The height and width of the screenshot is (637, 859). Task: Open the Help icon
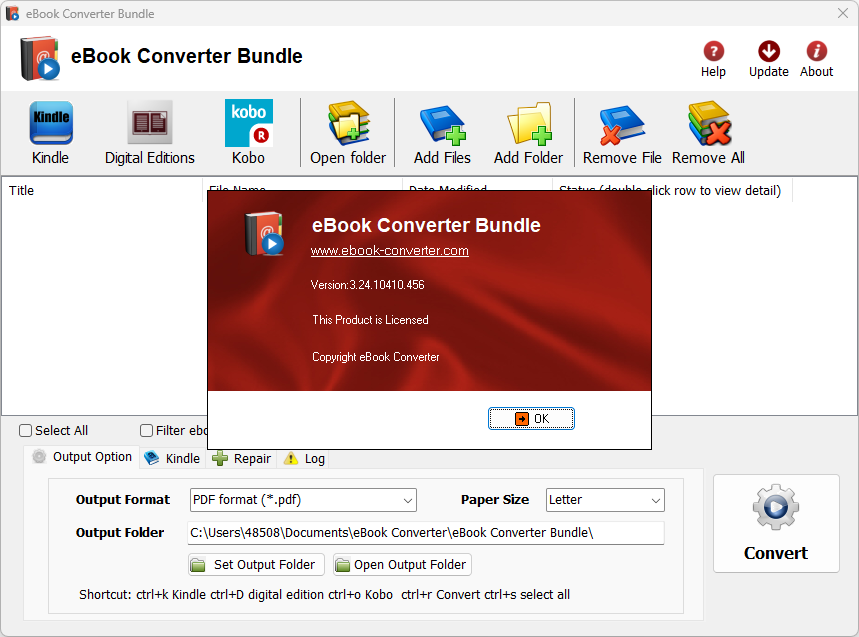[x=713, y=59]
